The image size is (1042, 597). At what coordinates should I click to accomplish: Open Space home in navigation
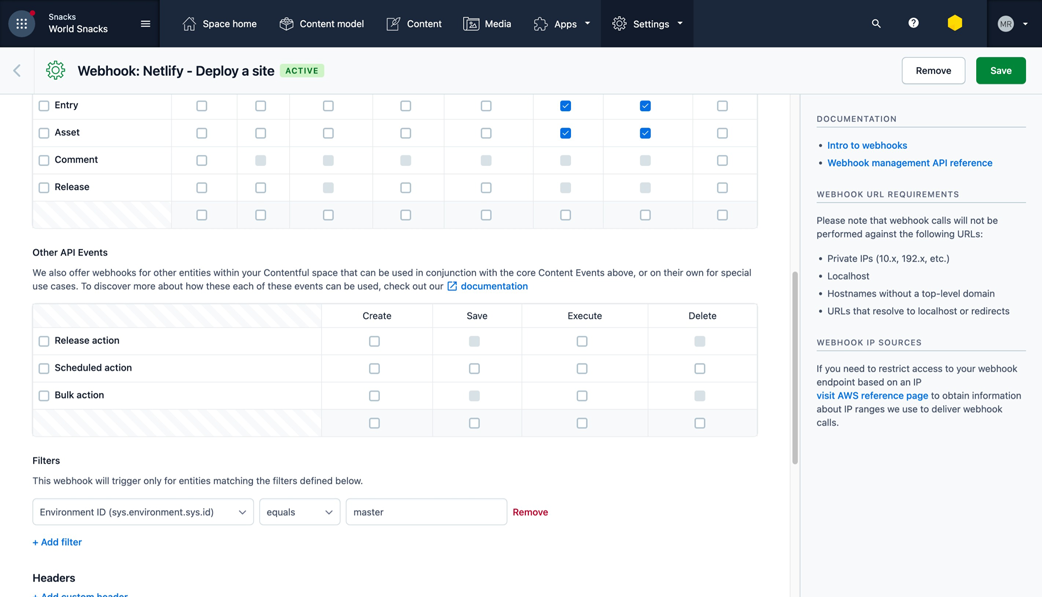pos(219,24)
